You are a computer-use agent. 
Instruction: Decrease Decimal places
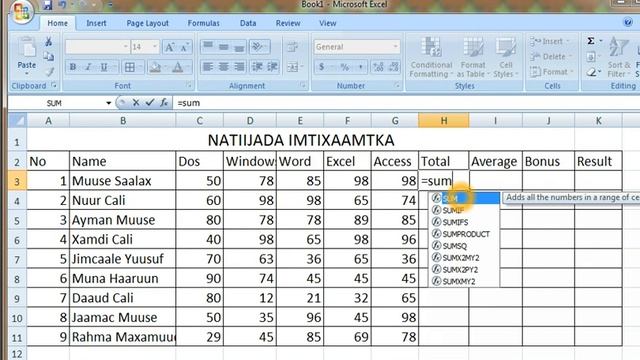[394, 67]
